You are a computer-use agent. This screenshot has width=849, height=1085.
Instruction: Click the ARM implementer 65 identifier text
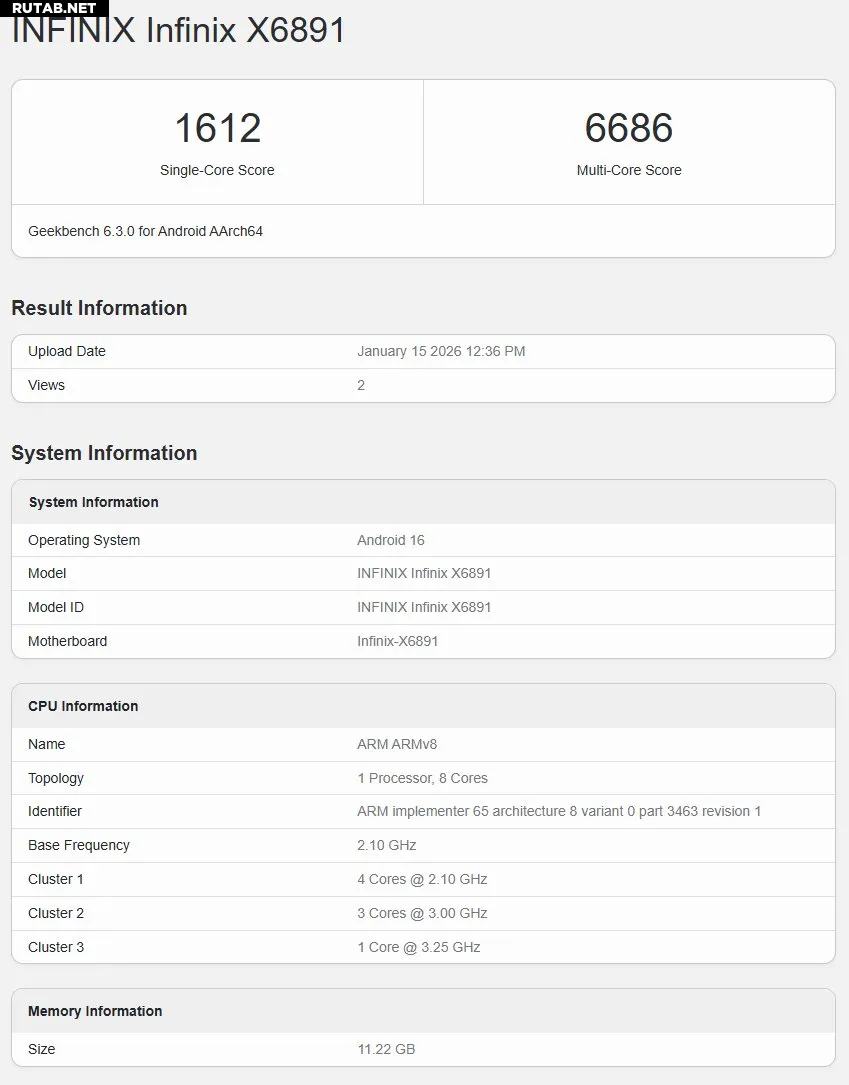(558, 811)
